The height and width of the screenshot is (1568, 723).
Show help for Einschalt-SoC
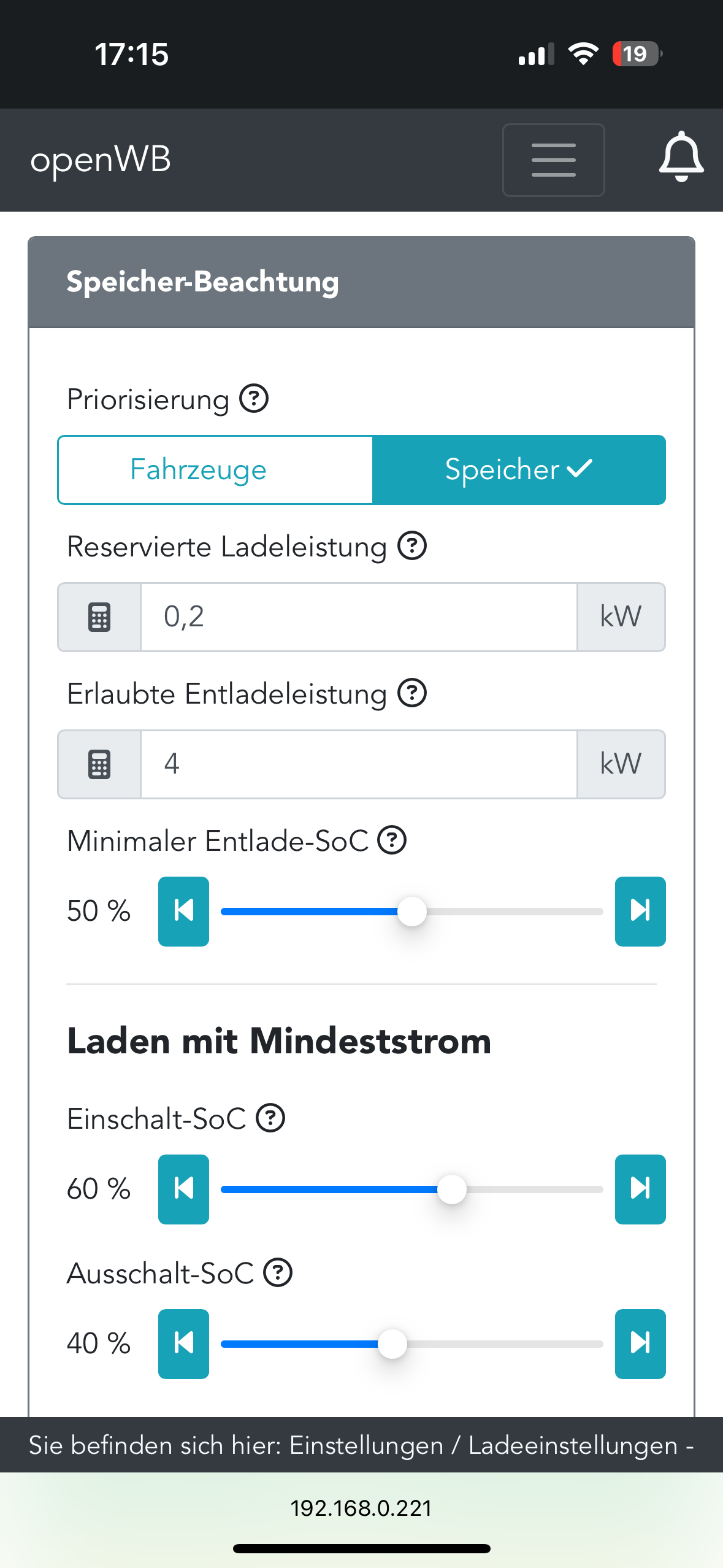pyautogui.click(x=270, y=1118)
